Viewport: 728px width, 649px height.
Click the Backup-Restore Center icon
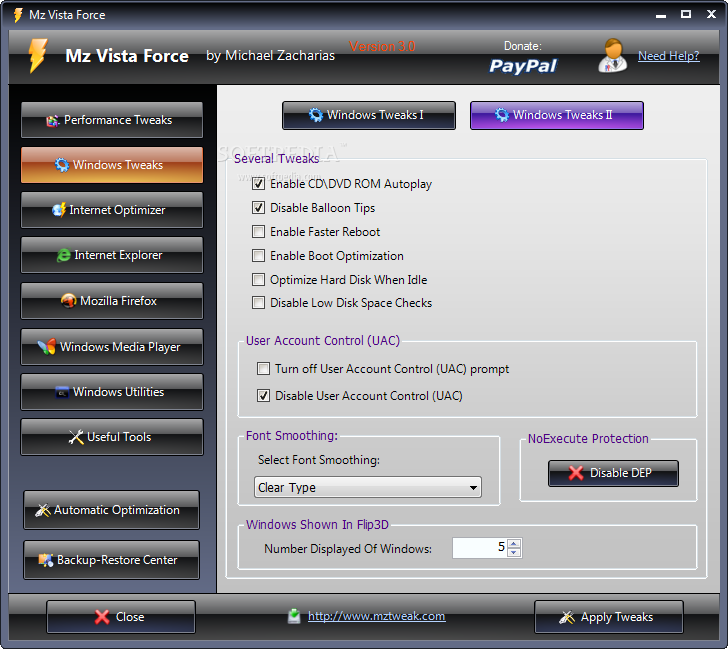pos(46,560)
